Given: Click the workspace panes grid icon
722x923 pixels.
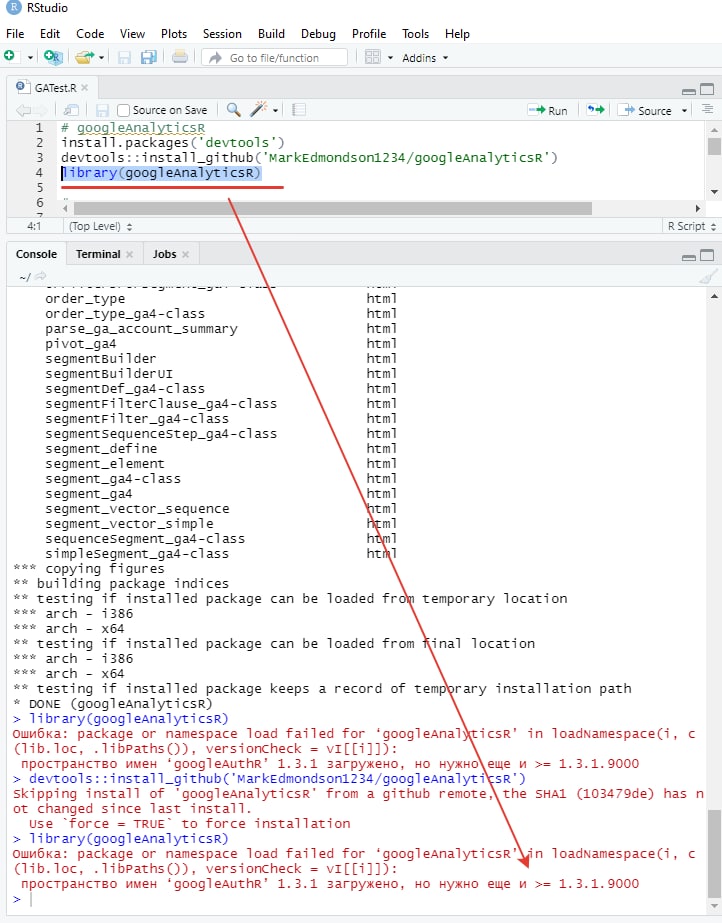Looking at the screenshot, I should [372, 57].
